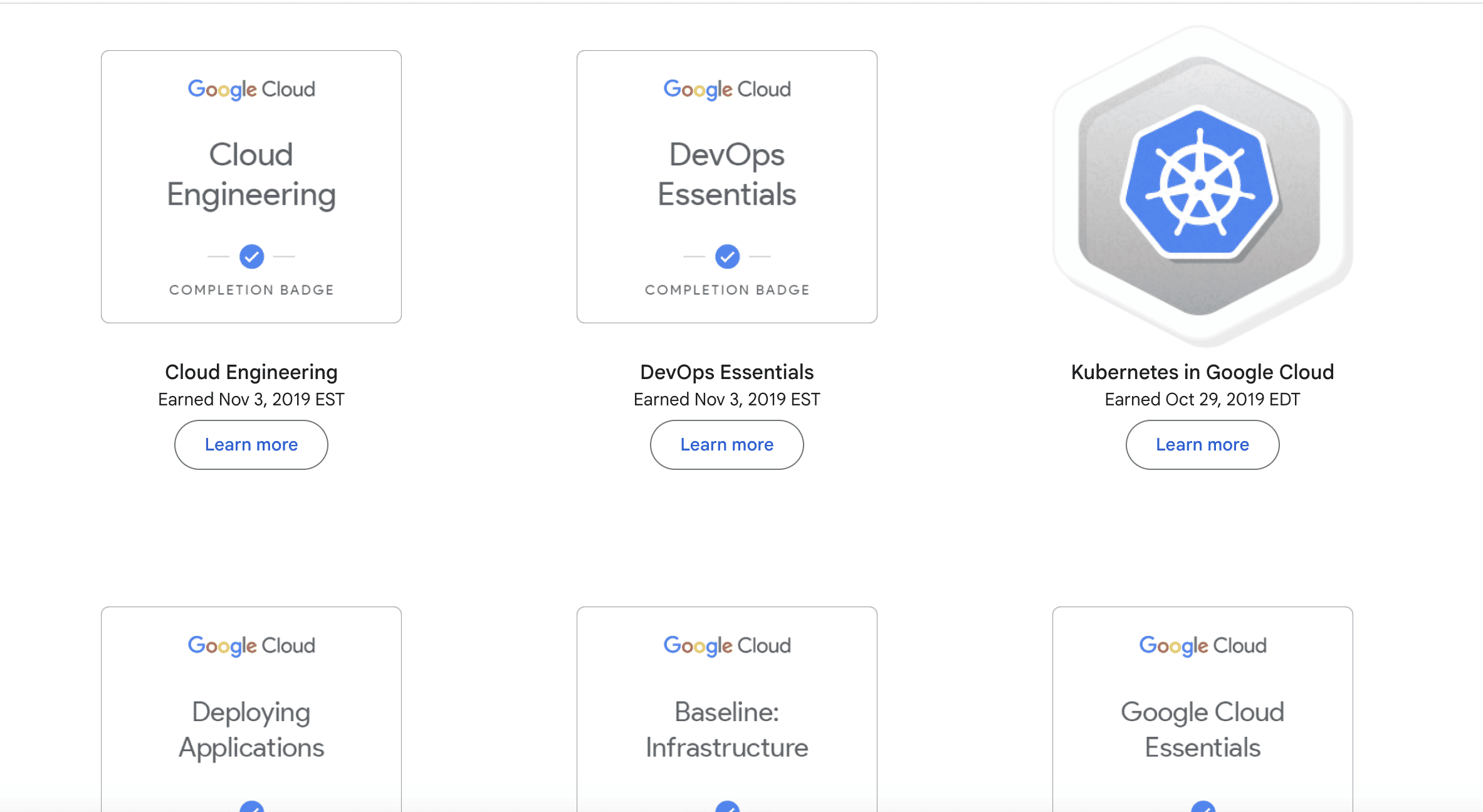Click the 'Kubernetes in Google Cloud' title
Image resolution: width=1483 pixels, height=812 pixels.
1202,372
